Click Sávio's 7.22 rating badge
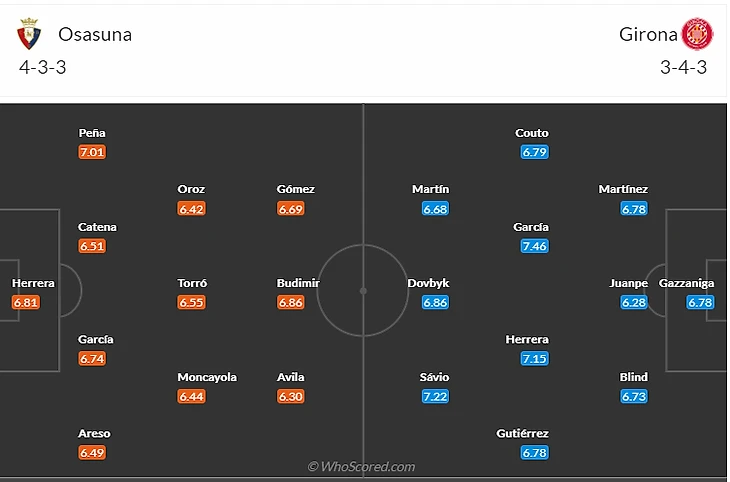This screenshot has width=730, height=482. [x=435, y=397]
